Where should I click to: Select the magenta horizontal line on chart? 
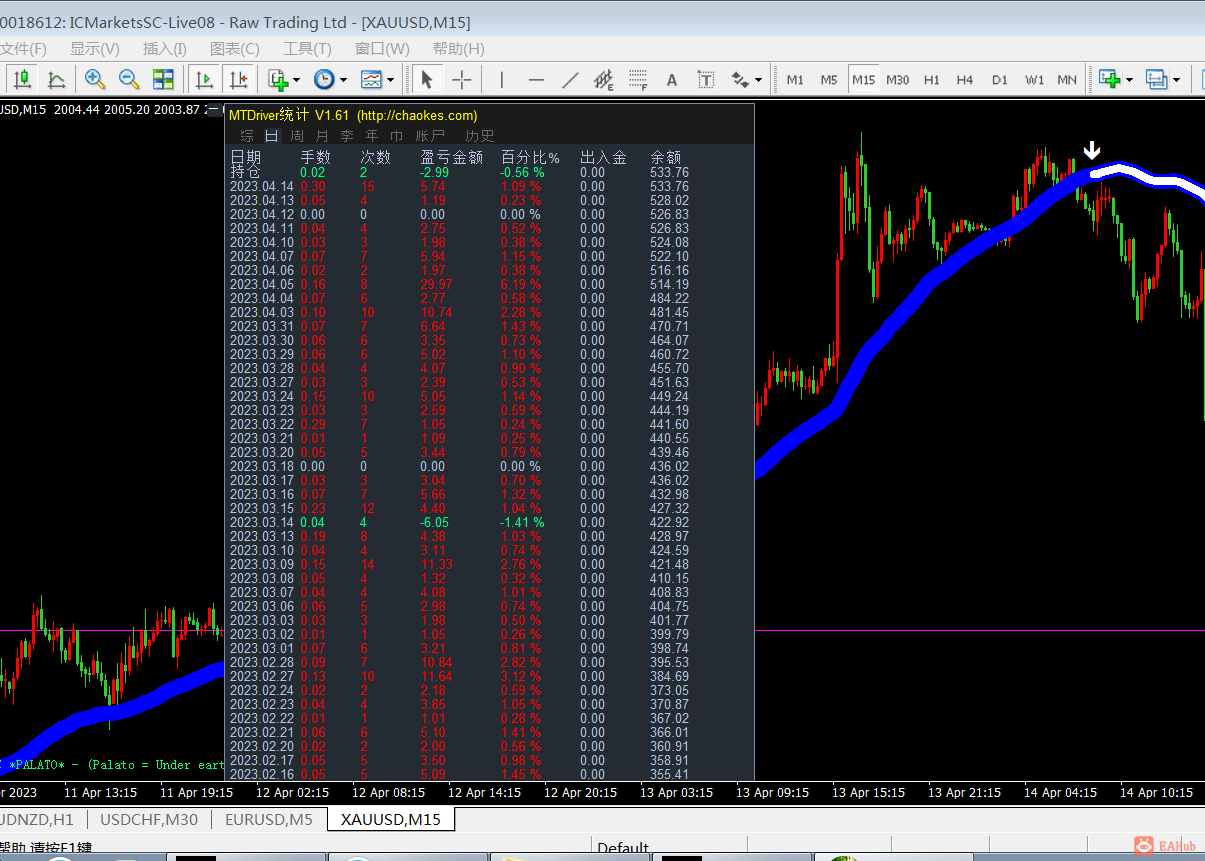[980, 631]
